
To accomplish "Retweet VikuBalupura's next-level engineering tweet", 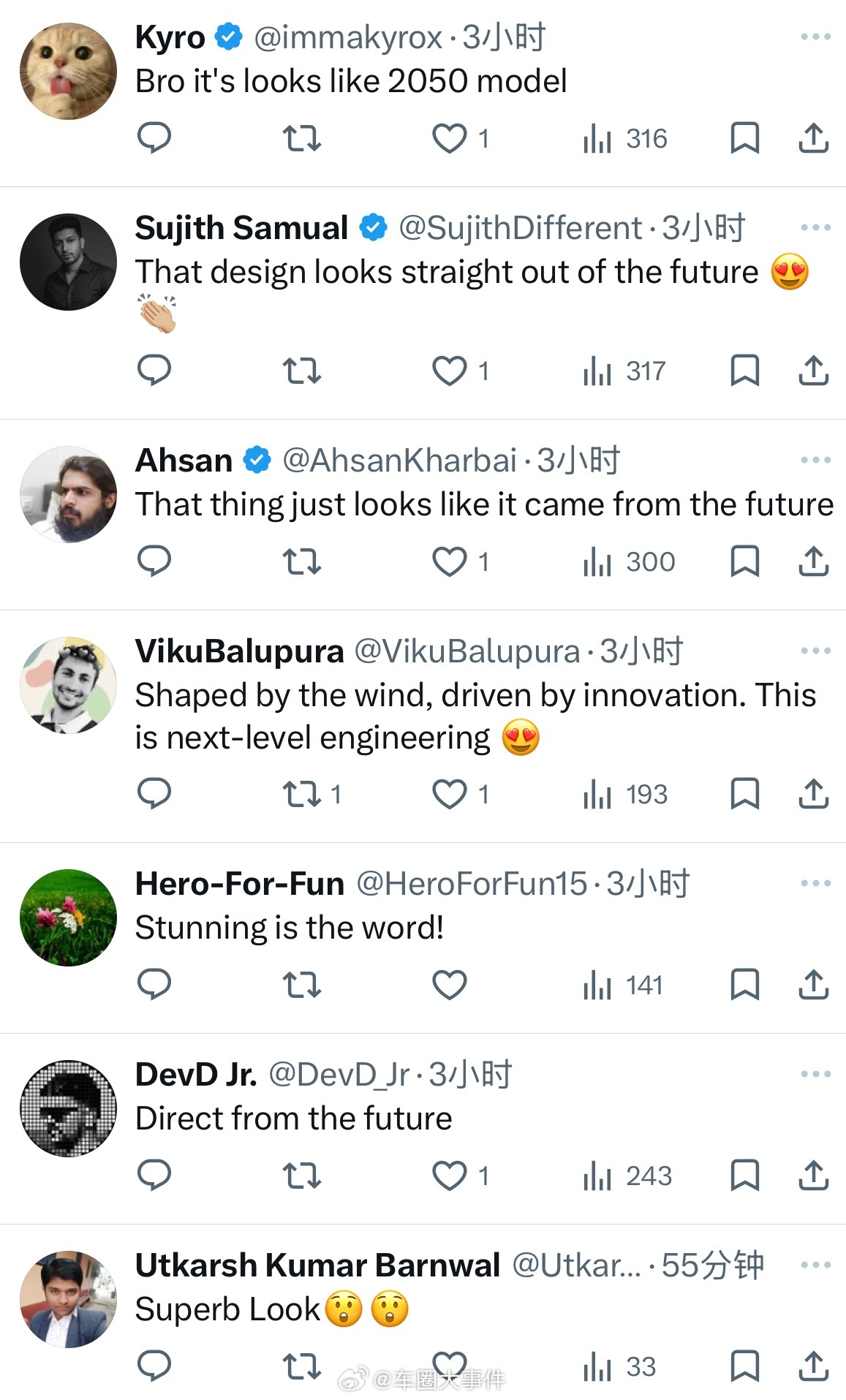I will click(301, 794).
